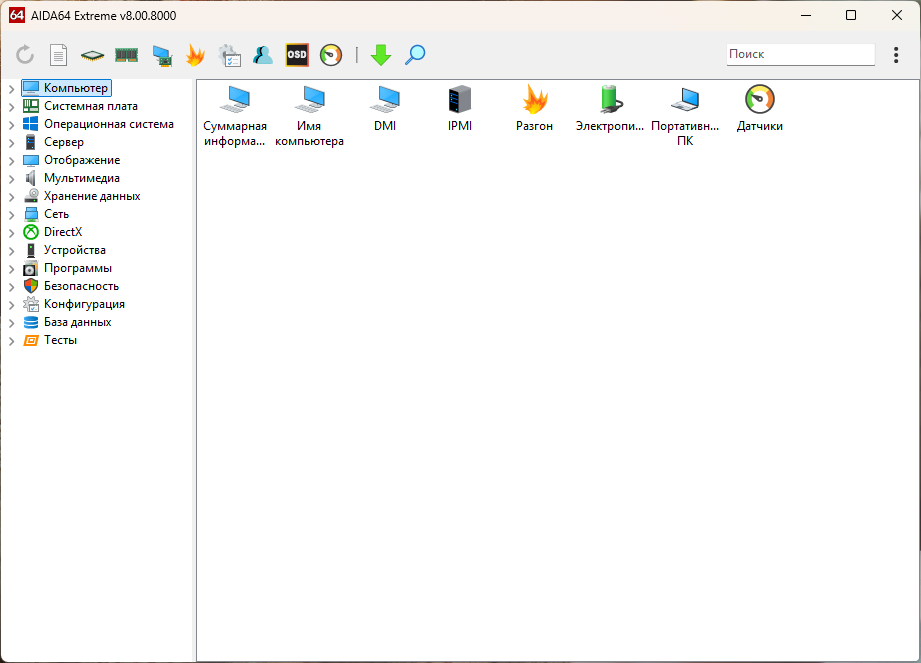This screenshot has height=663, width=921.
Task: Select База данных in the tree
Action: pyautogui.click(x=67, y=322)
